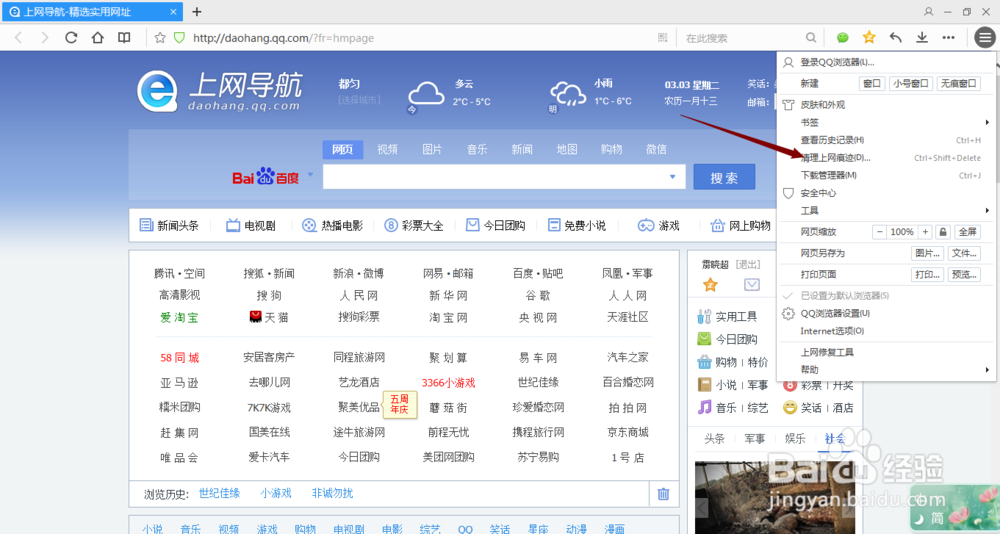Switch to 视频 search tab
The image size is (1000, 534).
(387, 149)
